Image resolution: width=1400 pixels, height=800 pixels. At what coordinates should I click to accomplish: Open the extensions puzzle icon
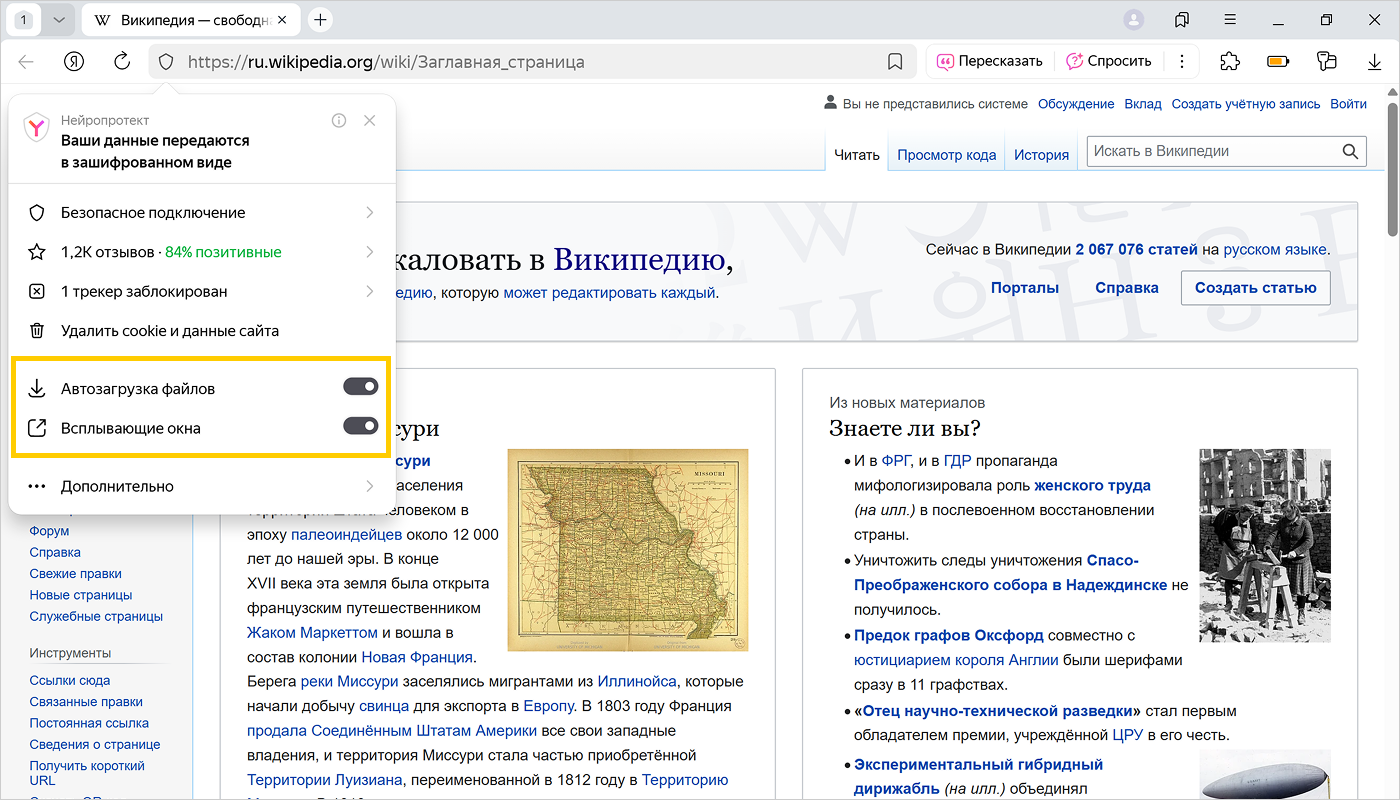[x=1230, y=62]
